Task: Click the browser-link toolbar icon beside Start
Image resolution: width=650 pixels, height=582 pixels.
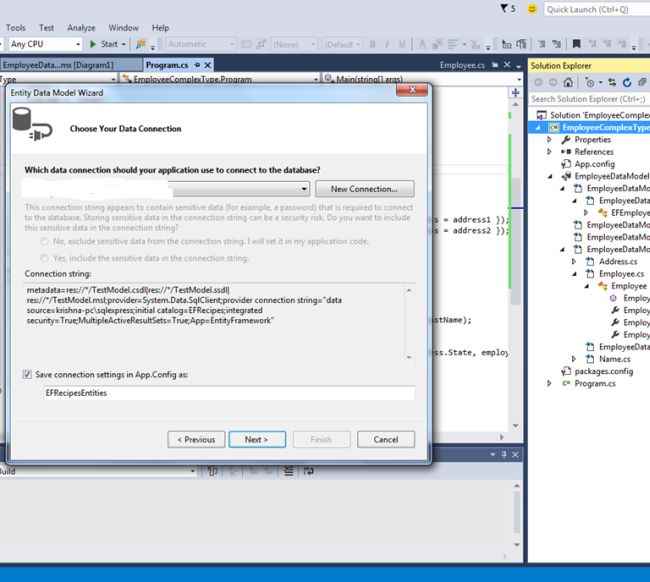Action: pyautogui.click(x=141, y=44)
